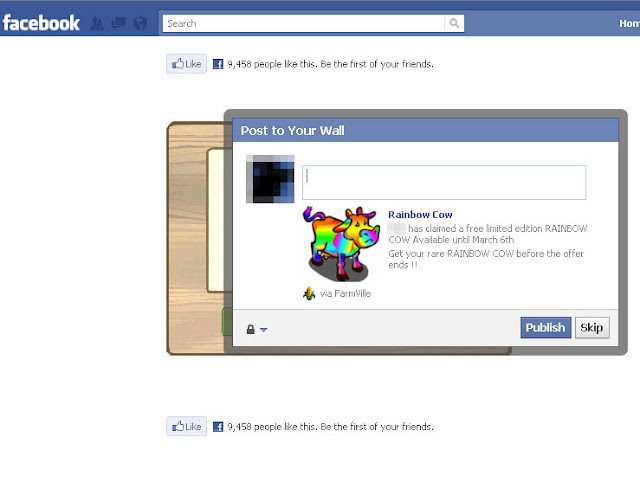This screenshot has height=489, width=640.
Task: Click the FarmVille corn icon
Action: click(x=309, y=293)
